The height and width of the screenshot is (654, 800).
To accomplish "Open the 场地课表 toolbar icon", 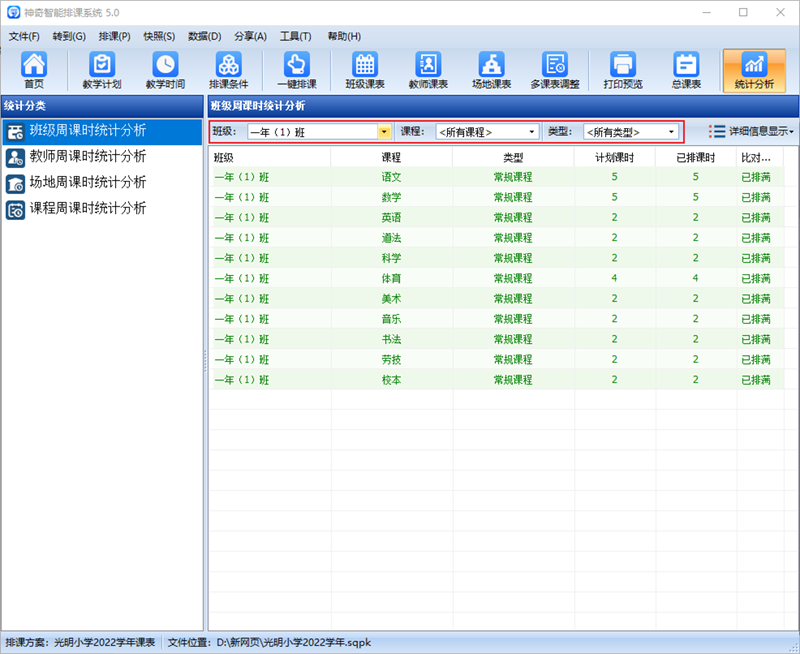I will pos(491,70).
